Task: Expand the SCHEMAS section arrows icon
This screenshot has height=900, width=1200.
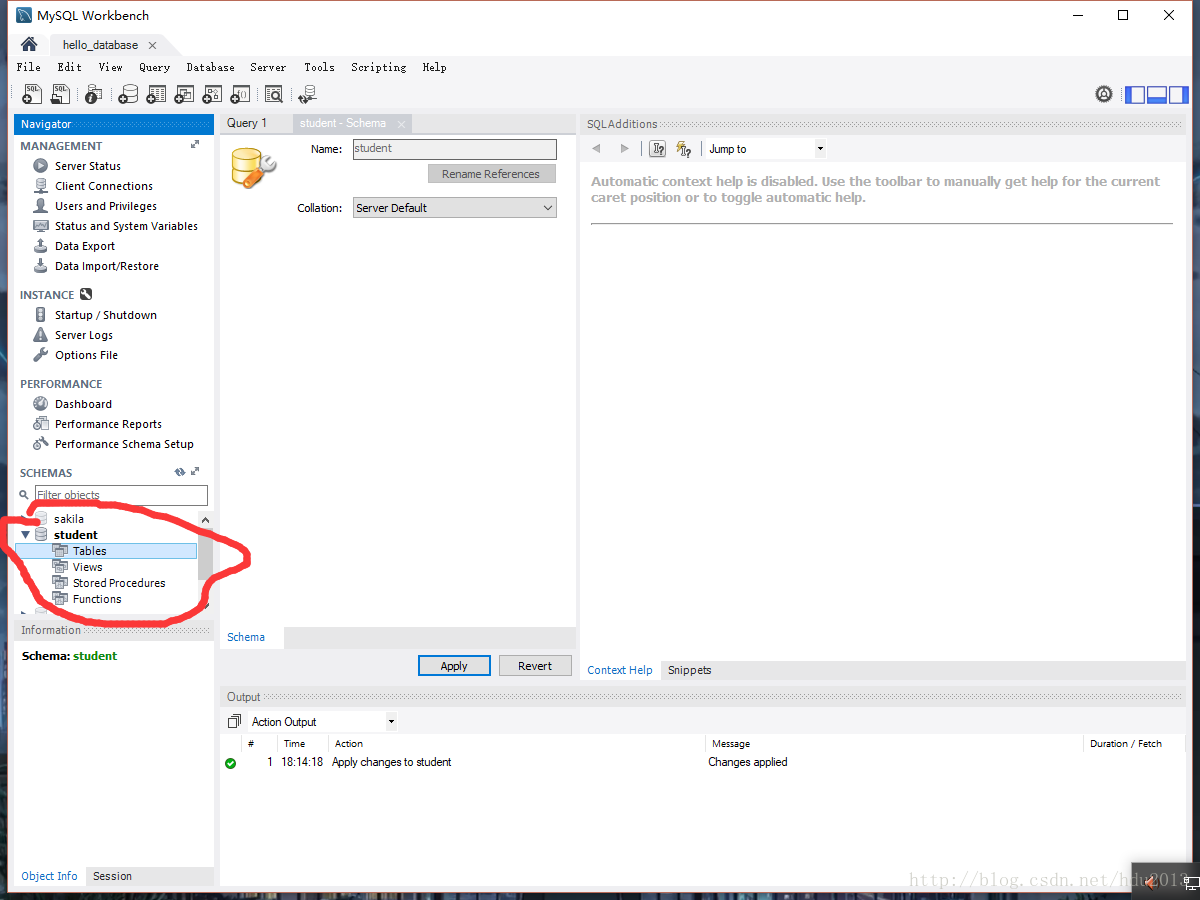Action: pyautogui.click(x=195, y=472)
